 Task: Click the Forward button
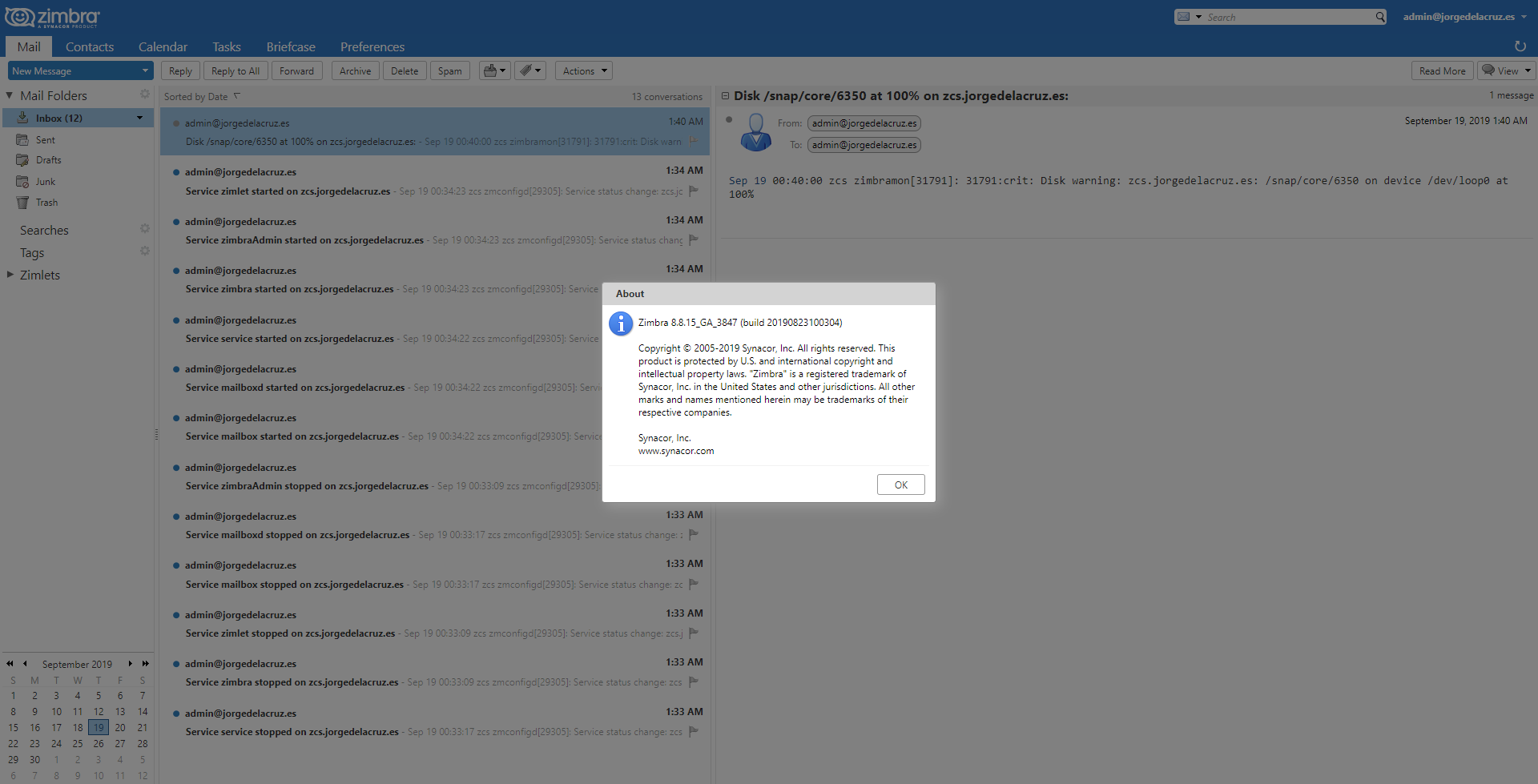[x=296, y=70]
